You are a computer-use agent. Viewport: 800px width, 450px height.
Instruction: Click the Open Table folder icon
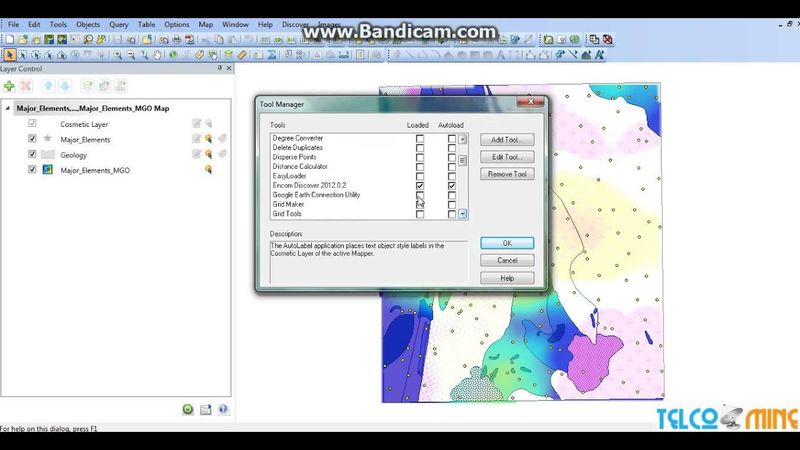click(23, 39)
